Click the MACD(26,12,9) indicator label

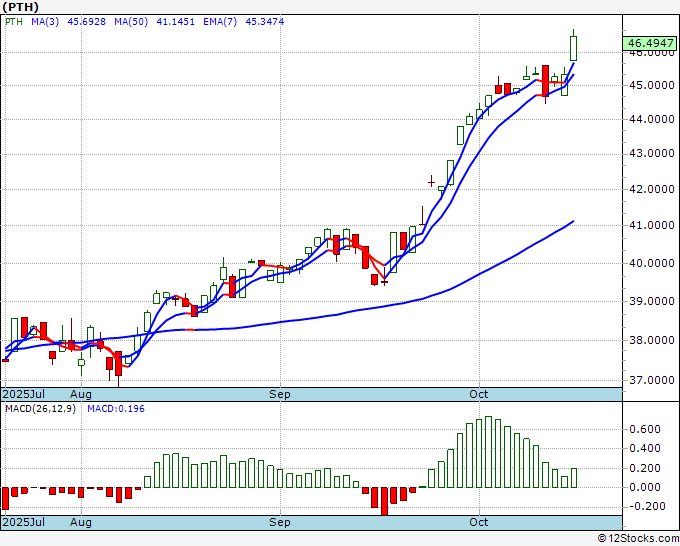(40, 409)
